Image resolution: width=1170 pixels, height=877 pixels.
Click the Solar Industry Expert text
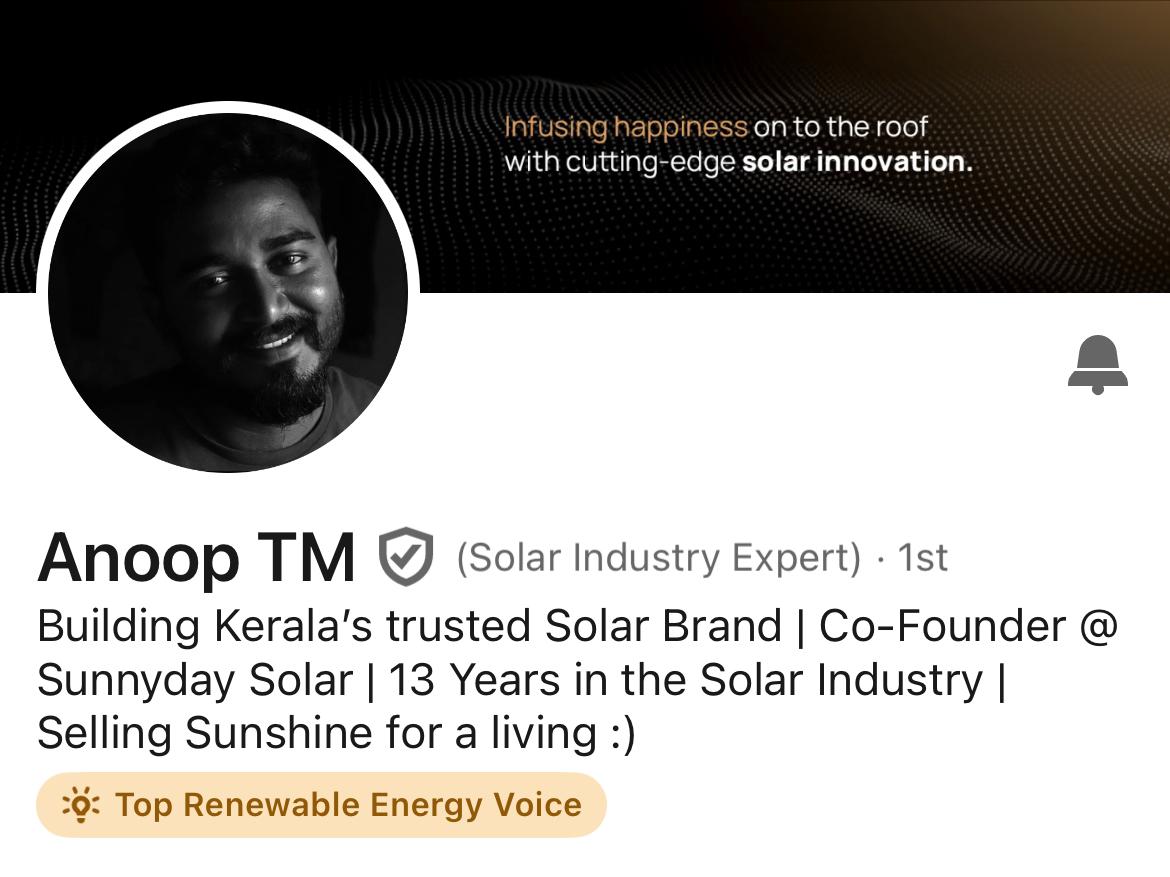coord(658,558)
